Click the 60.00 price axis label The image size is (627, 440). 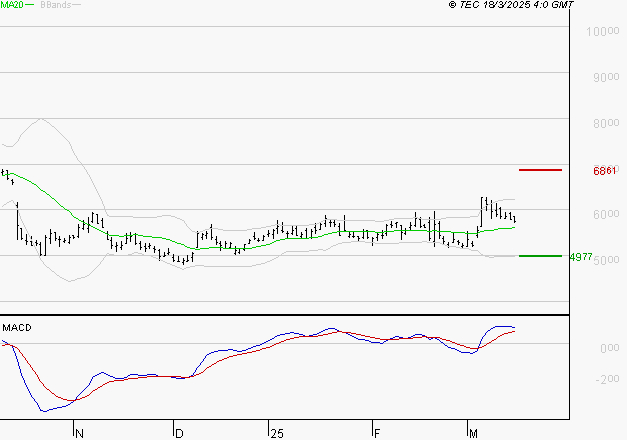pyautogui.click(x=606, y=214)
